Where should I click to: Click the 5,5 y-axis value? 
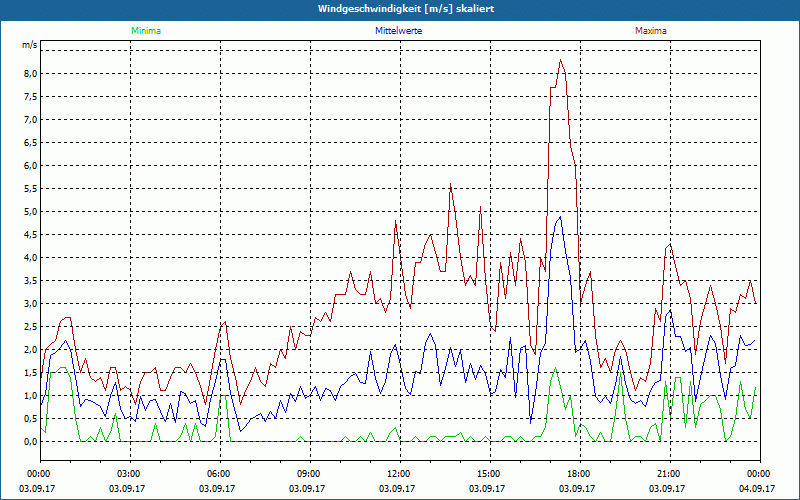point(31,188)
